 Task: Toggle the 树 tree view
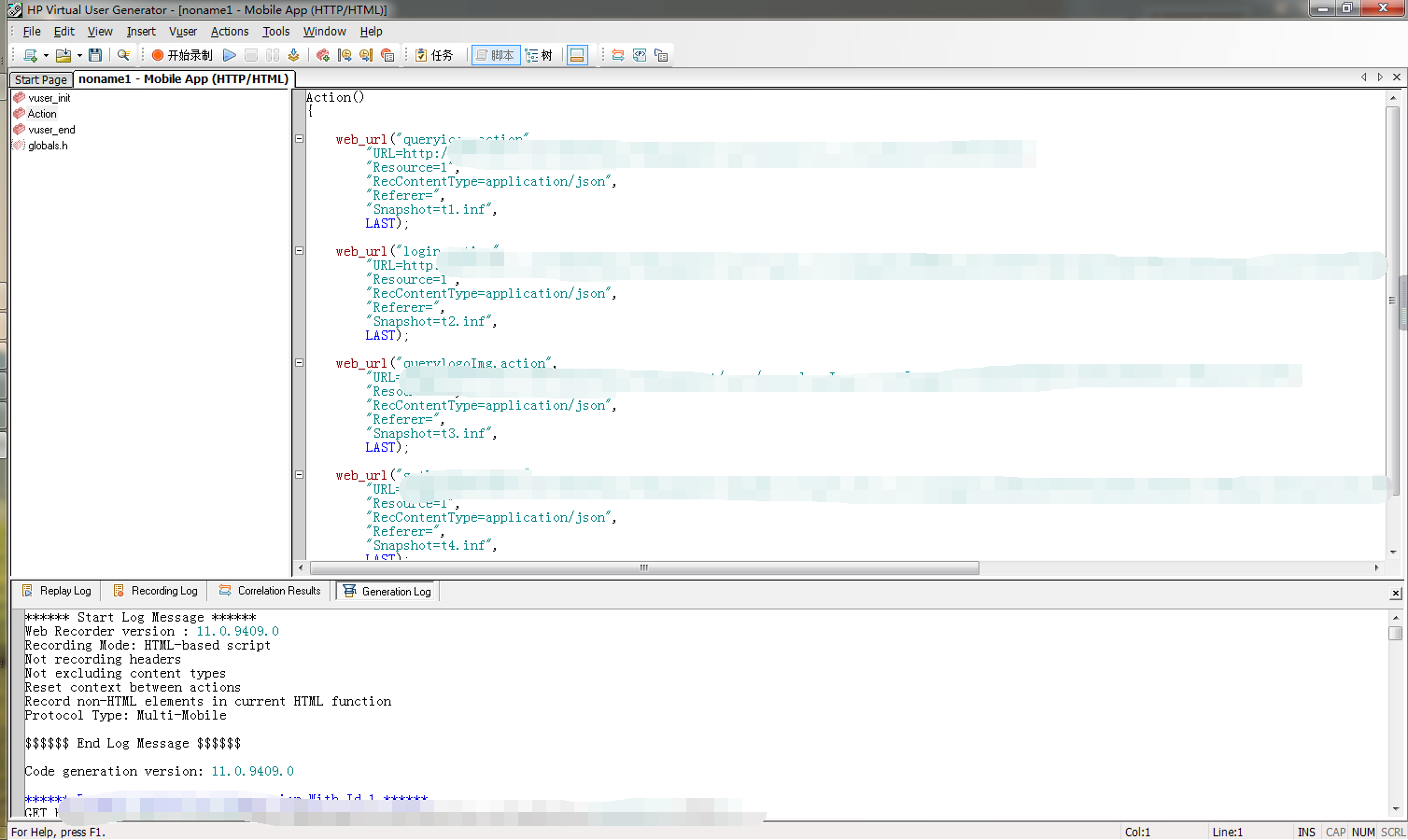(539, 55)
